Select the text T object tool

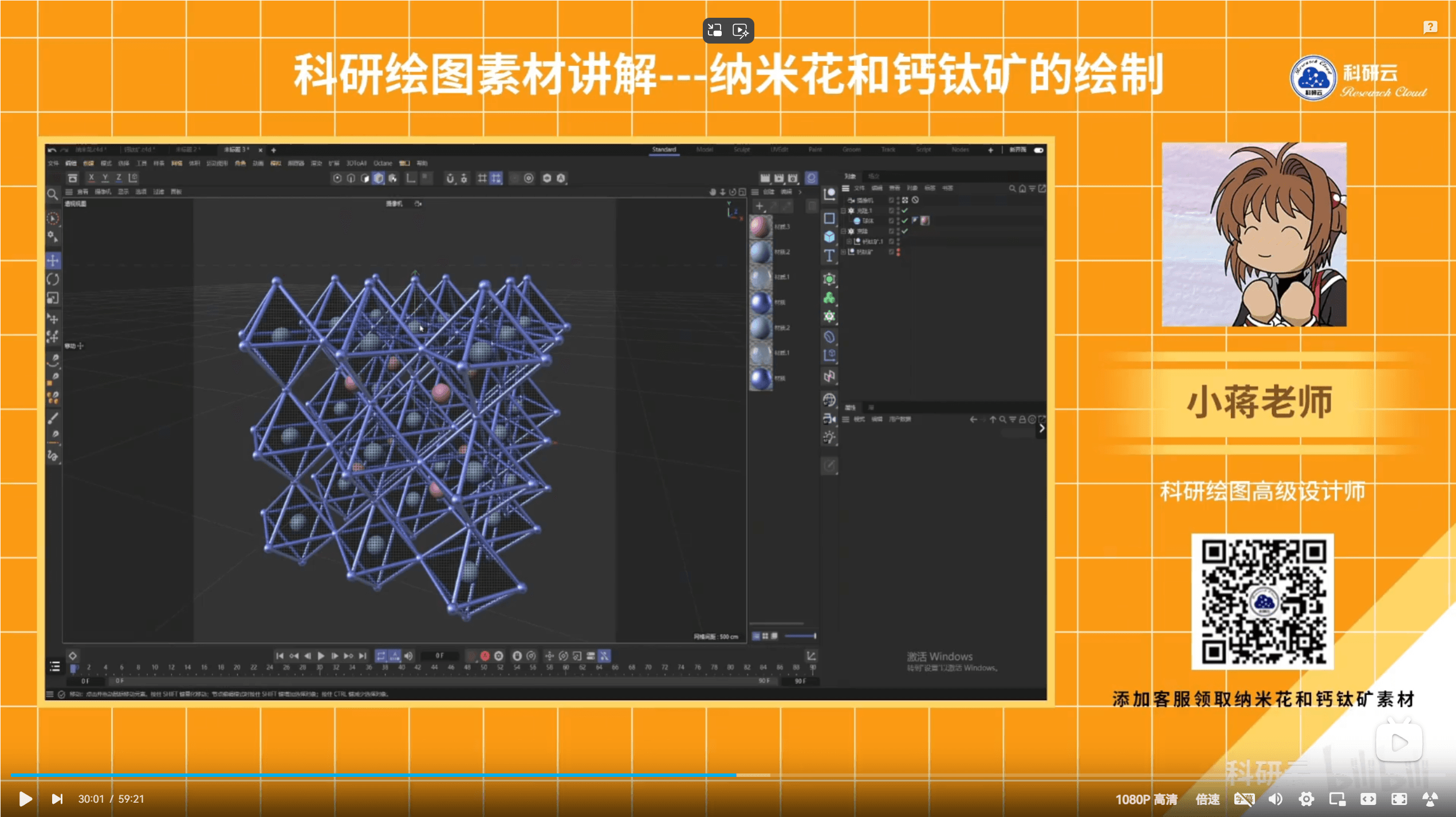tap(829, 256)
